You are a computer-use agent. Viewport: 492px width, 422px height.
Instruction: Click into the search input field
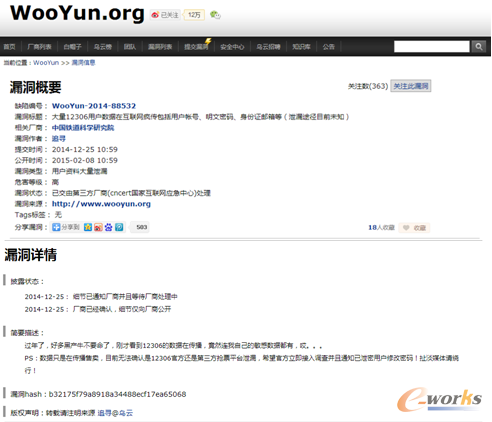[x=432, y=46]
